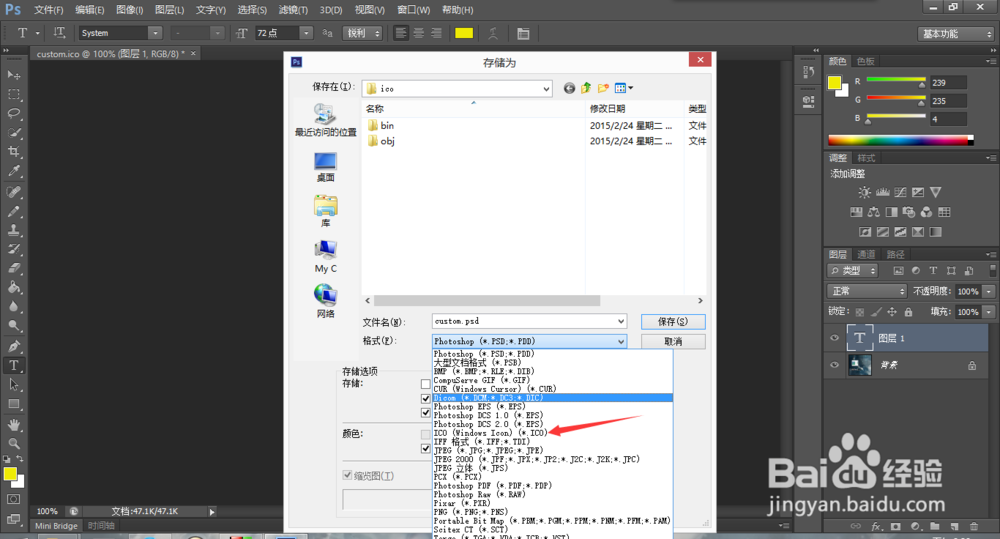Select the Brush tool
The width and height of the screenshot is (1000, 539).
[x=14, y=211]
